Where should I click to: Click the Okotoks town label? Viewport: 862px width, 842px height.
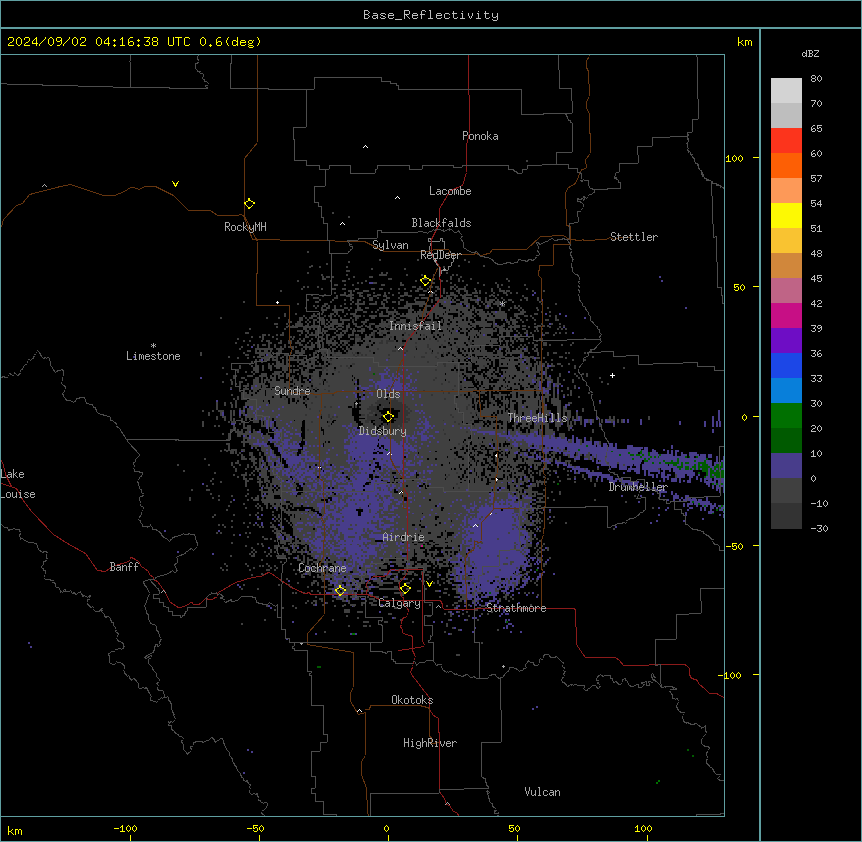pyautogui.click(x=412, y=700)
